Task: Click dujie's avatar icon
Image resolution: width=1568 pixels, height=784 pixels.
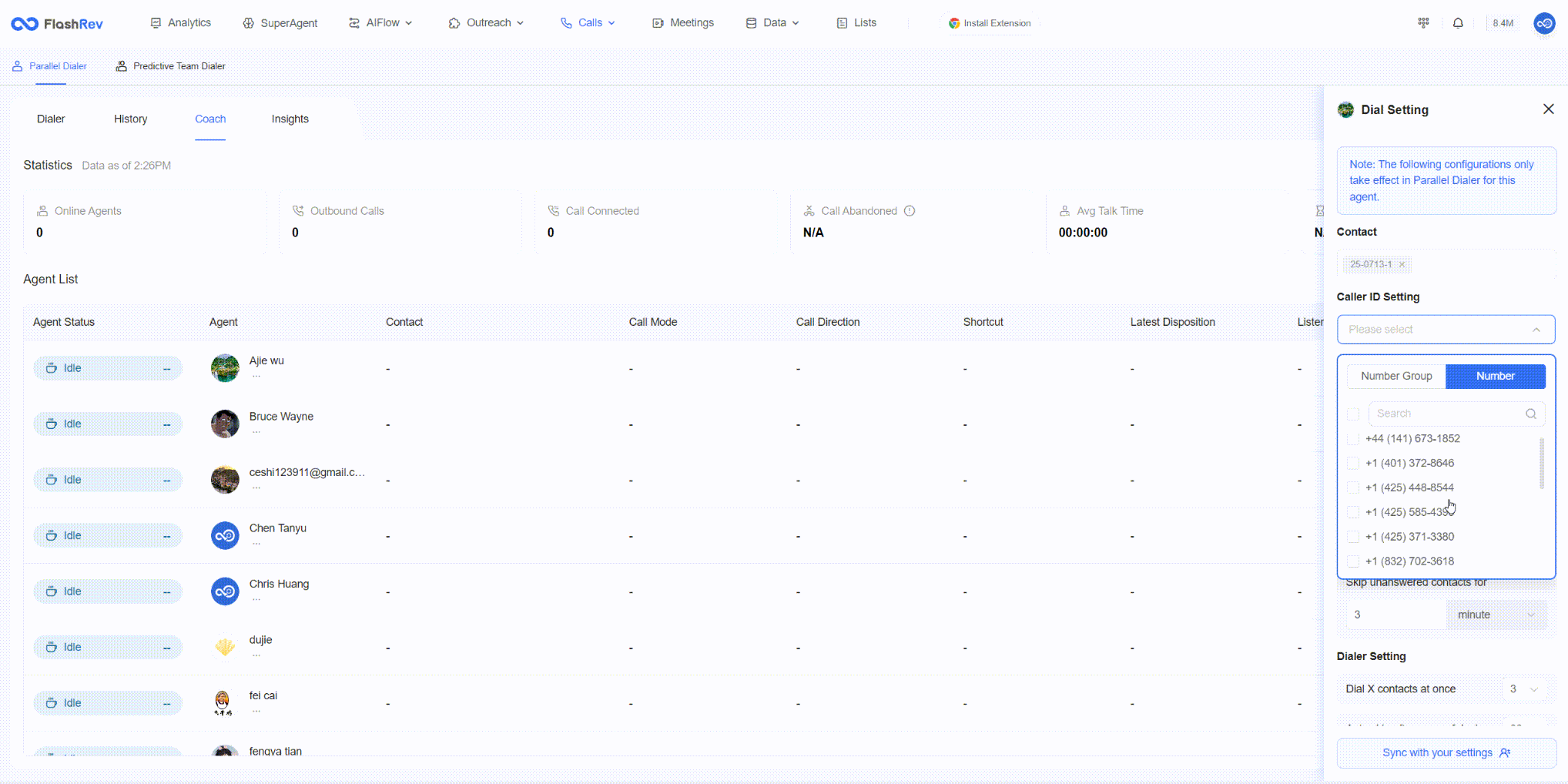Action: pyautogui.click(x=225, y=647)
